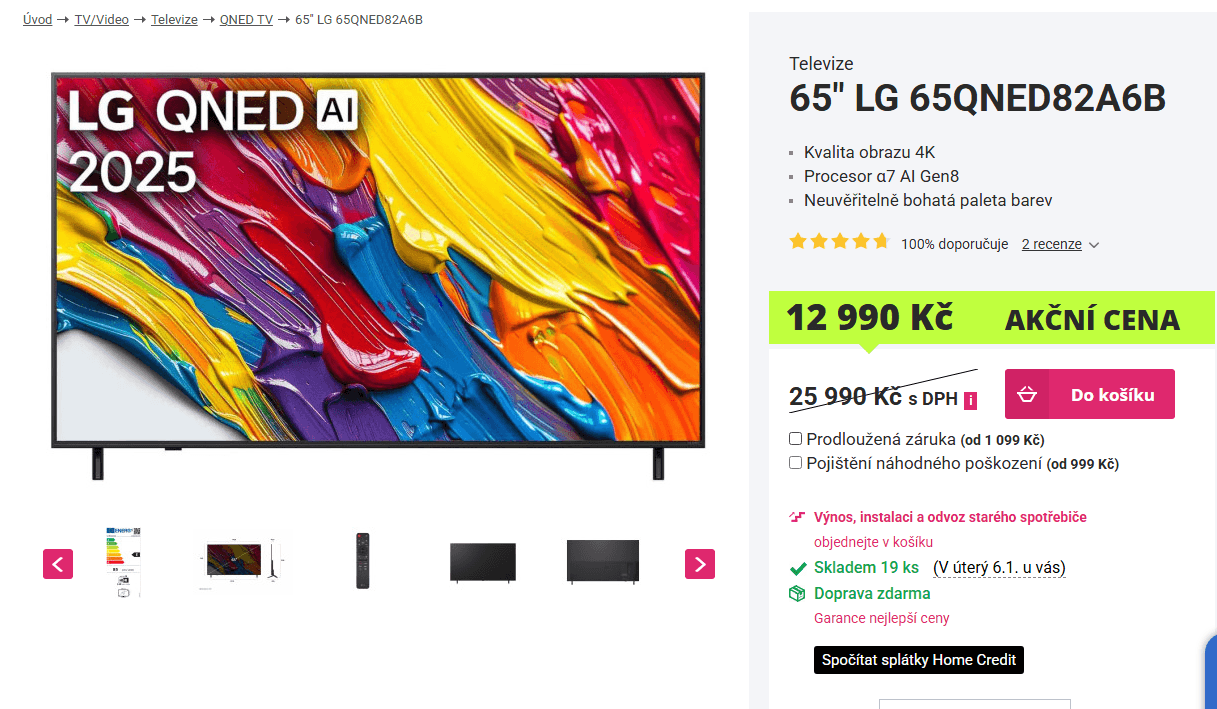Navigate to Úvod in the breadcrumb
1217x709 pixels.
(36, 19)
